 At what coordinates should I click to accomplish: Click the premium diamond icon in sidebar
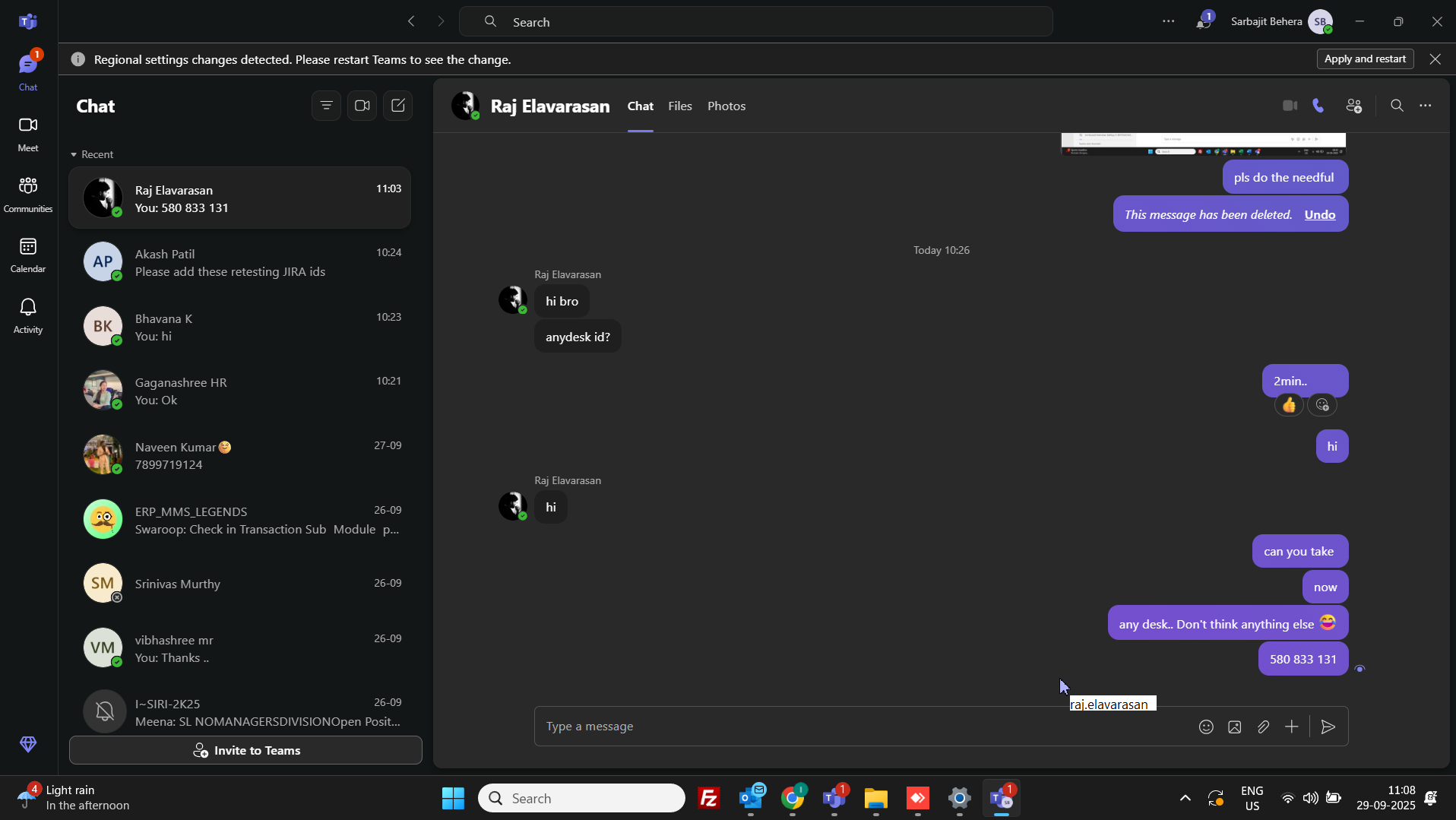[28, 745]
